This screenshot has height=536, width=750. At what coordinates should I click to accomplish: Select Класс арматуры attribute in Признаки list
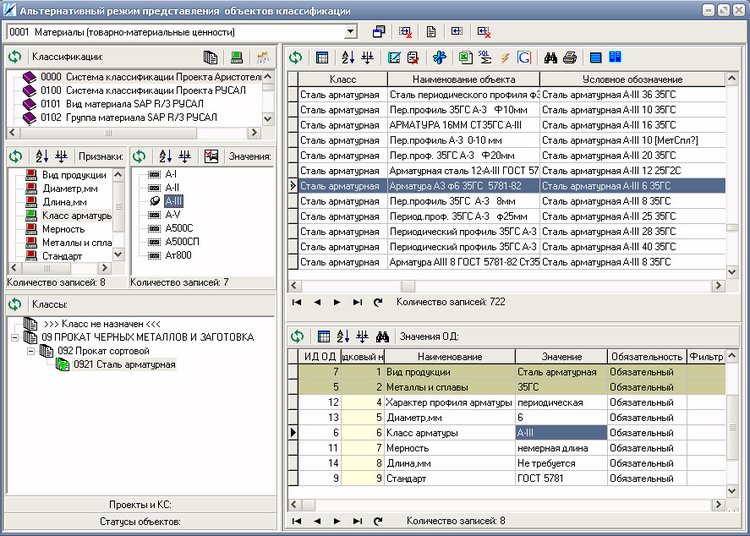pos(76,215)
